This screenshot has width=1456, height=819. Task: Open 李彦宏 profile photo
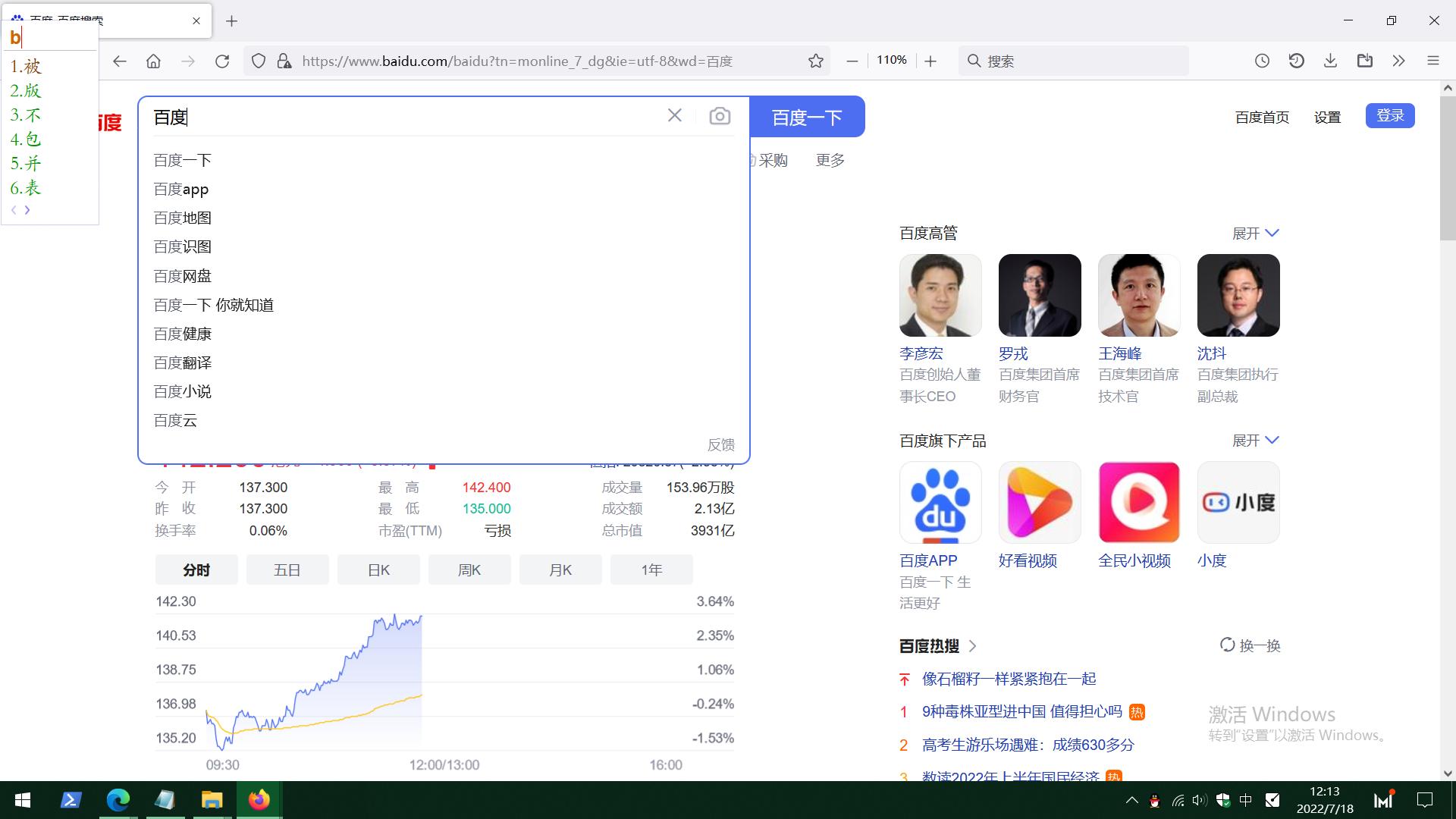coord(940,295)
